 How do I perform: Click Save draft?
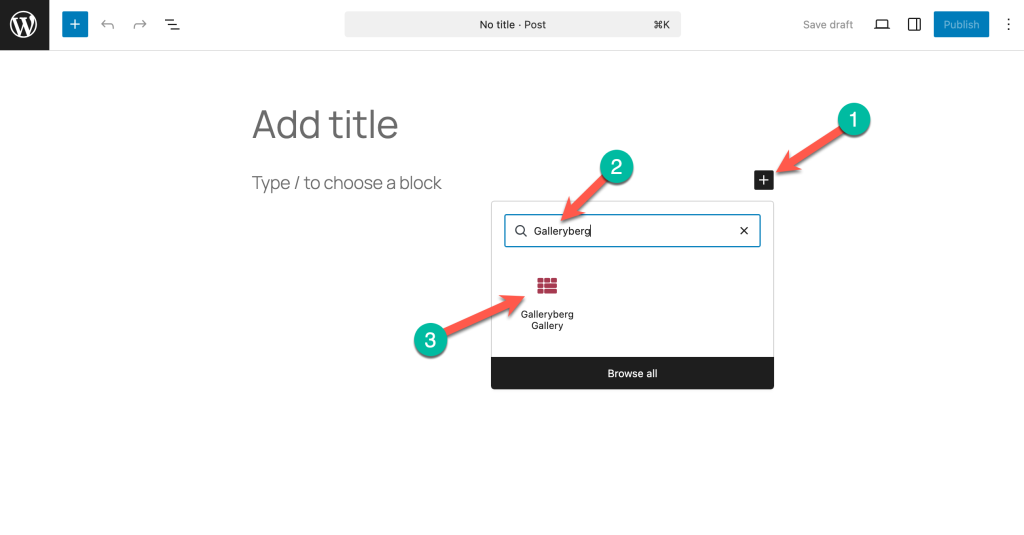coord(828,24)
